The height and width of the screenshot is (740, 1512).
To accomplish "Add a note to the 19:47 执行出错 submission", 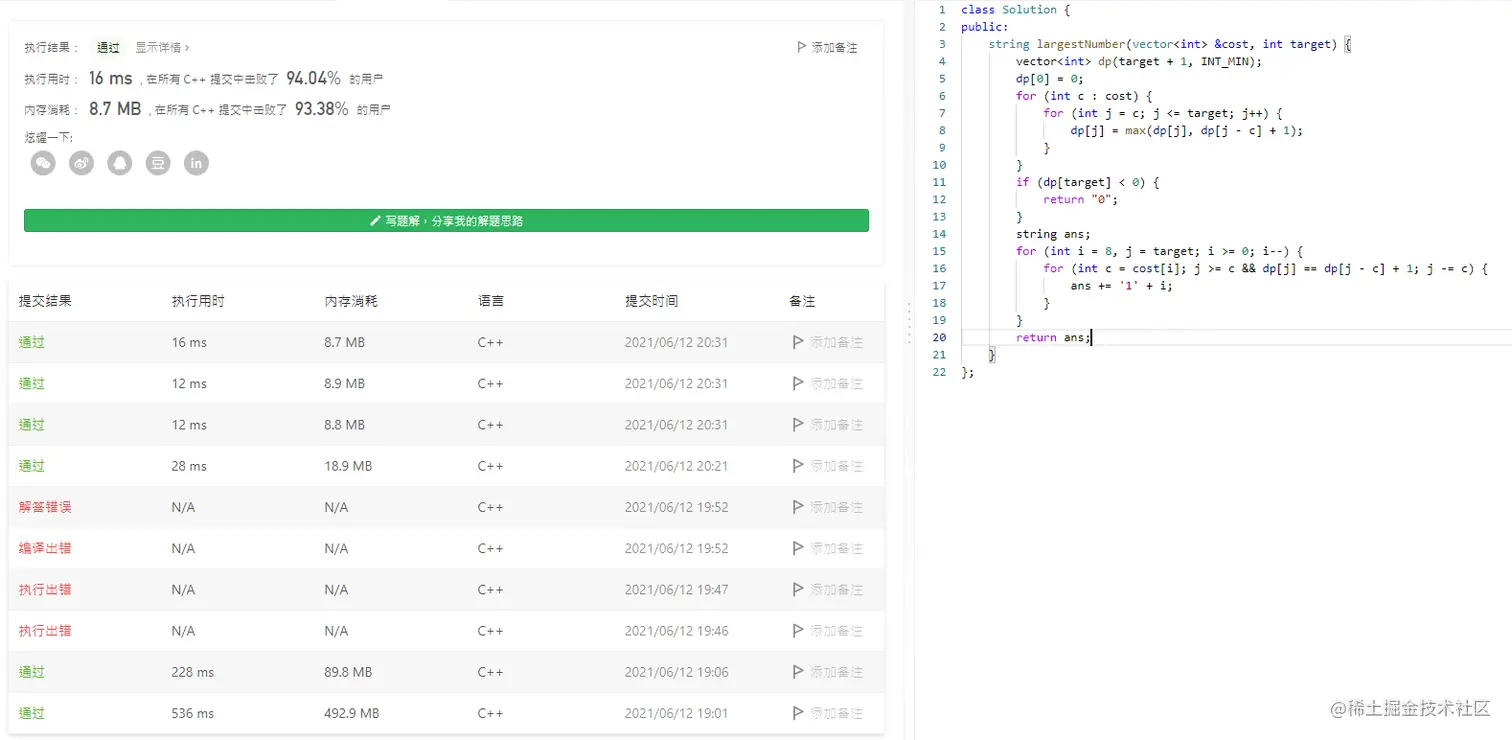I will tap(827, 589).
